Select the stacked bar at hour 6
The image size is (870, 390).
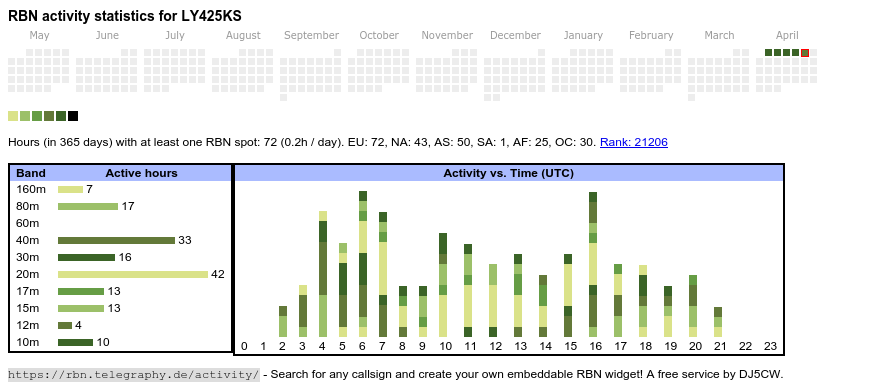tap(363, 264)
